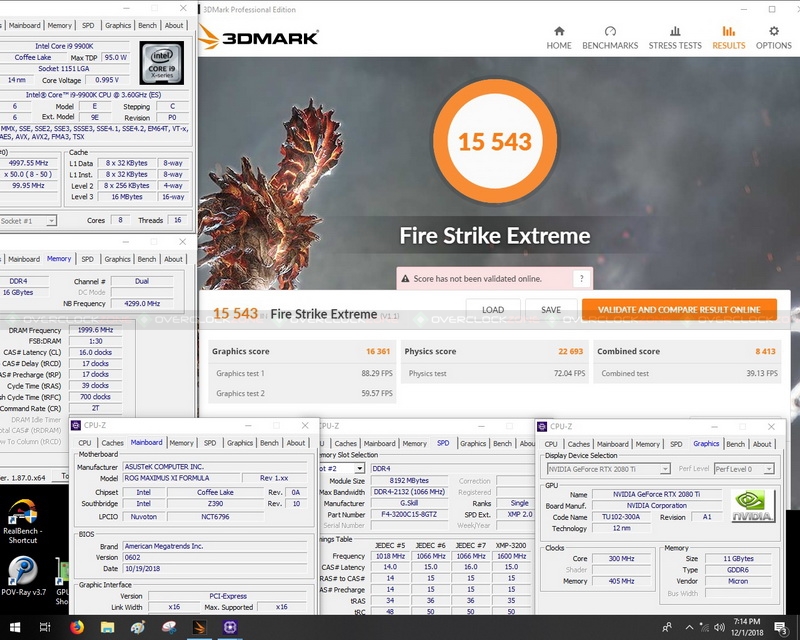Click SAVE button in 3DMark results
The height and width of the screenshot is (640, 800).
(x=551, y=309)
